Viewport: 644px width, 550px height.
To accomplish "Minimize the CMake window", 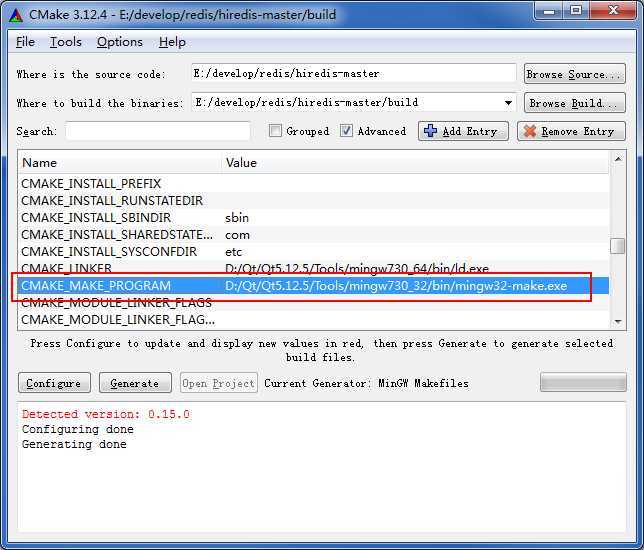I will (549, 11).
